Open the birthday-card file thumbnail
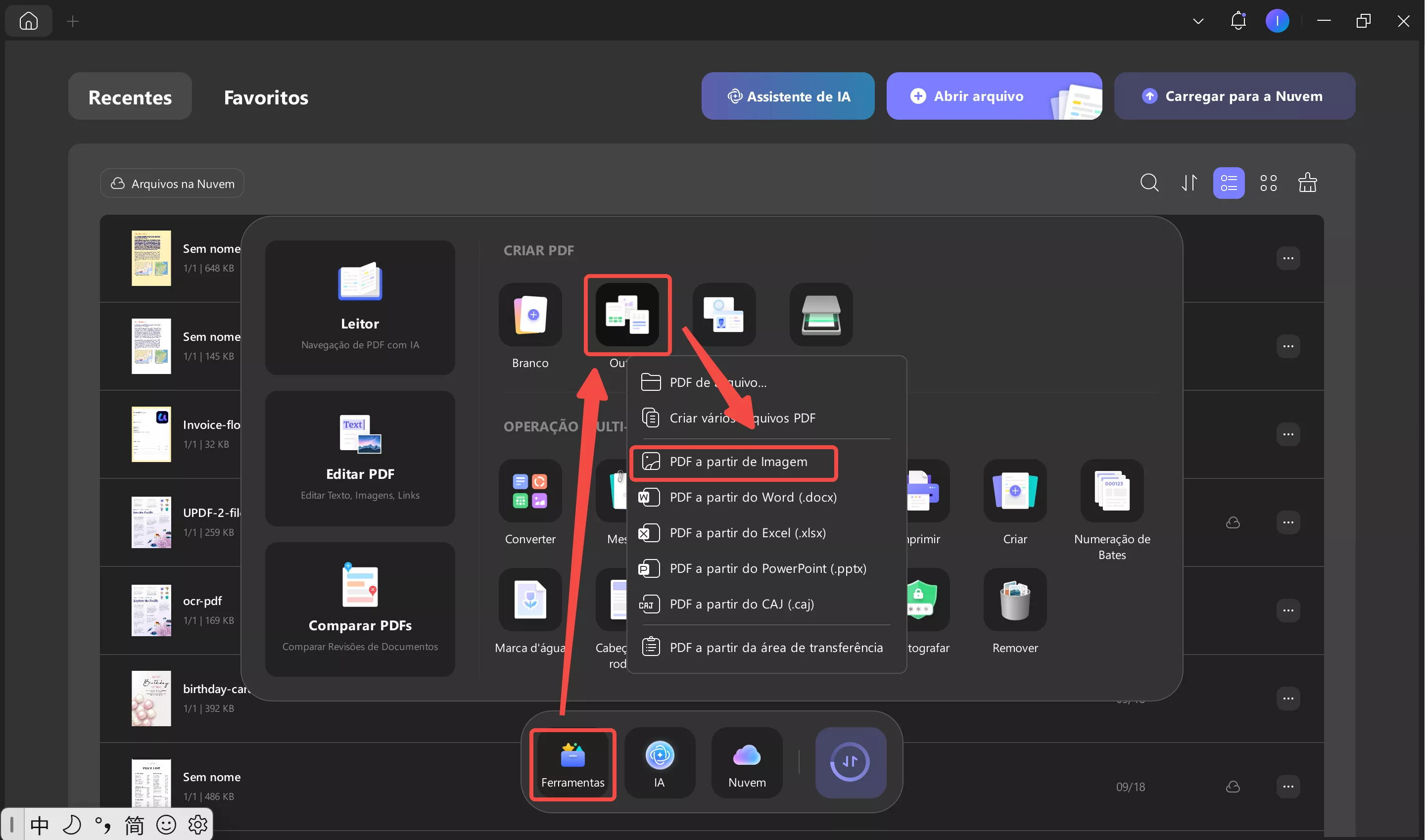 (x=150, y=698)
